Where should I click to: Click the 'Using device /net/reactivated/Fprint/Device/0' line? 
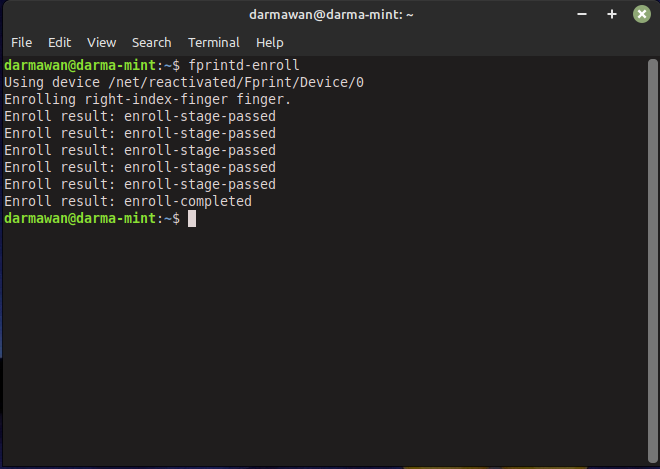click(184, 83)
